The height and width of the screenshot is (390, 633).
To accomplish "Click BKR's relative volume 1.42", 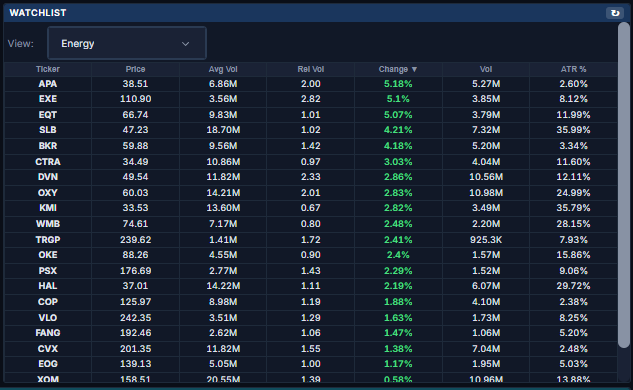I will click(x=310, y=146).
